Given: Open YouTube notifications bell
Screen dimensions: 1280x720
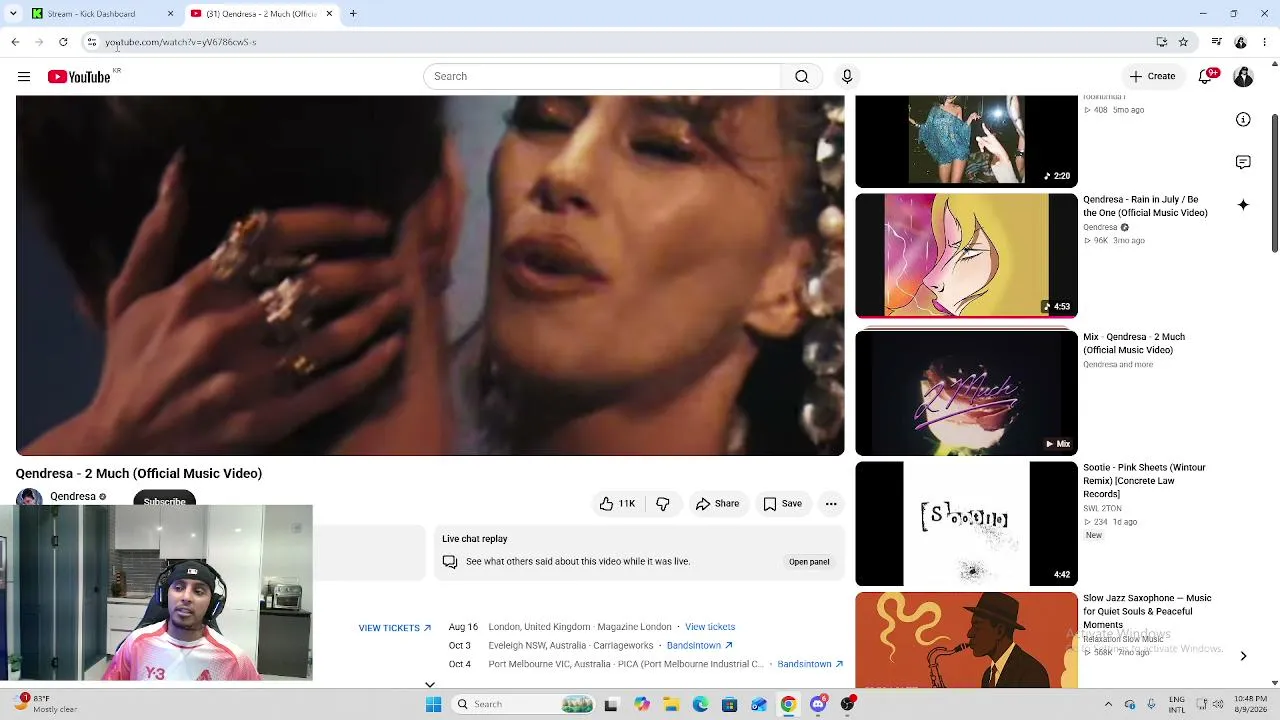Looking at the screenshot, I should point(1206,77).
